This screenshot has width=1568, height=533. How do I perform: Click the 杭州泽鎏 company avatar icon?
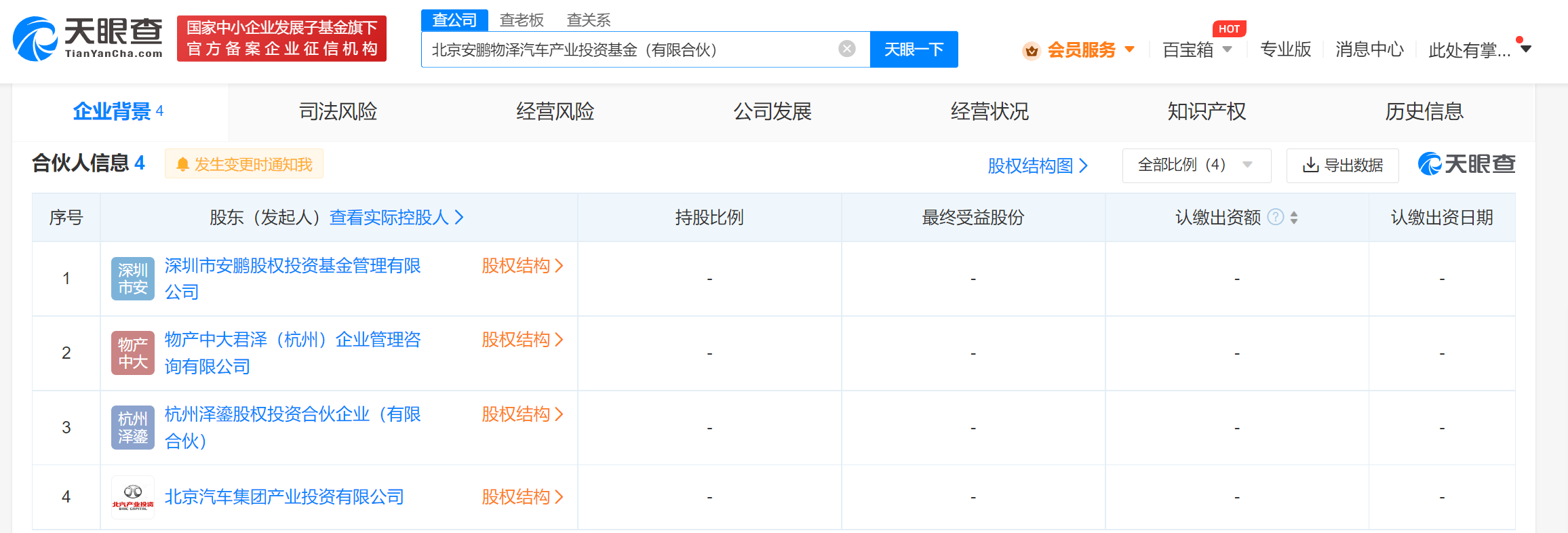pos(133,428)
